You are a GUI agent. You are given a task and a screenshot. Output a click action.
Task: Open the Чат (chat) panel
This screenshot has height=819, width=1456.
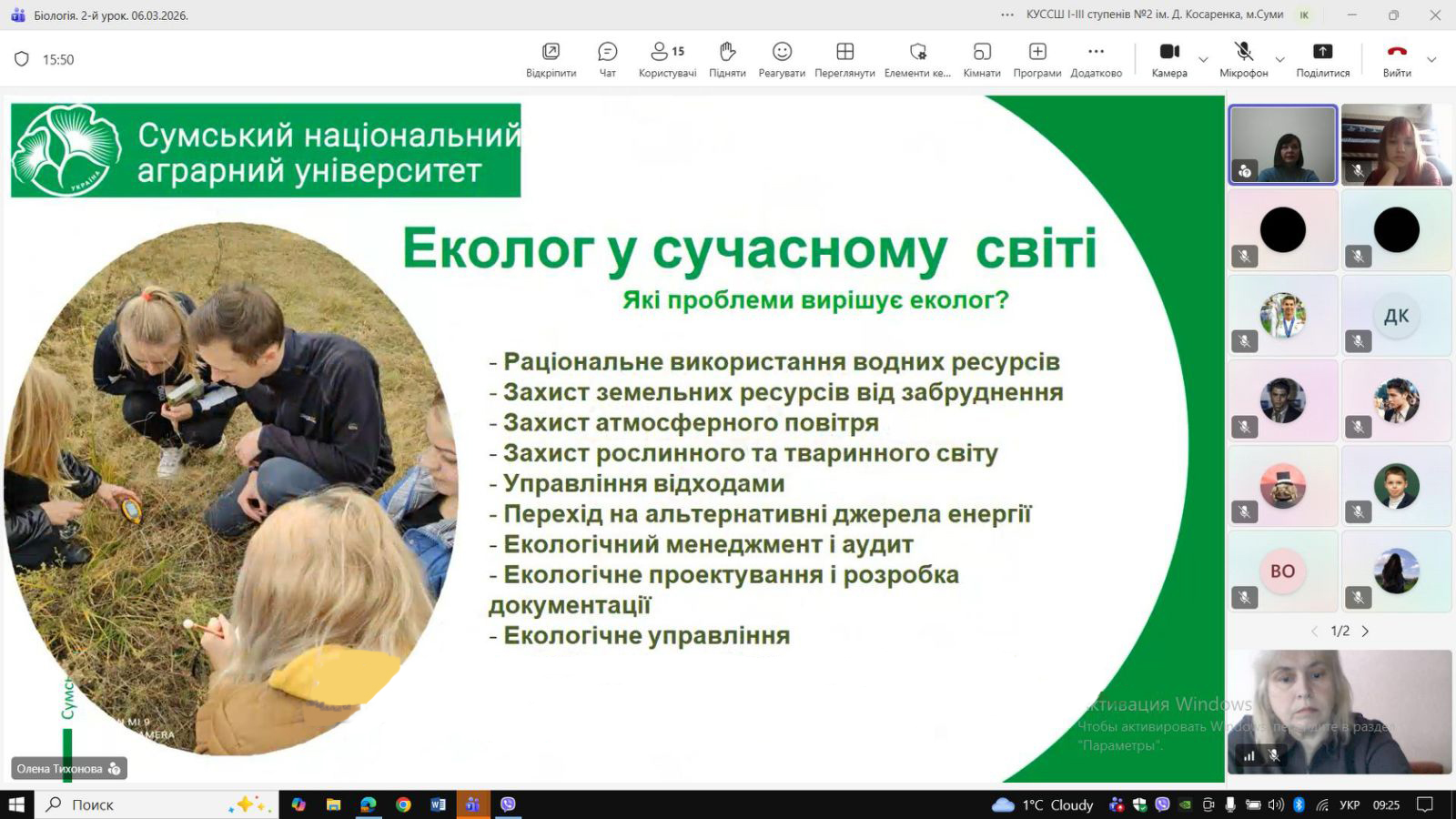click(x=607, y=59)
